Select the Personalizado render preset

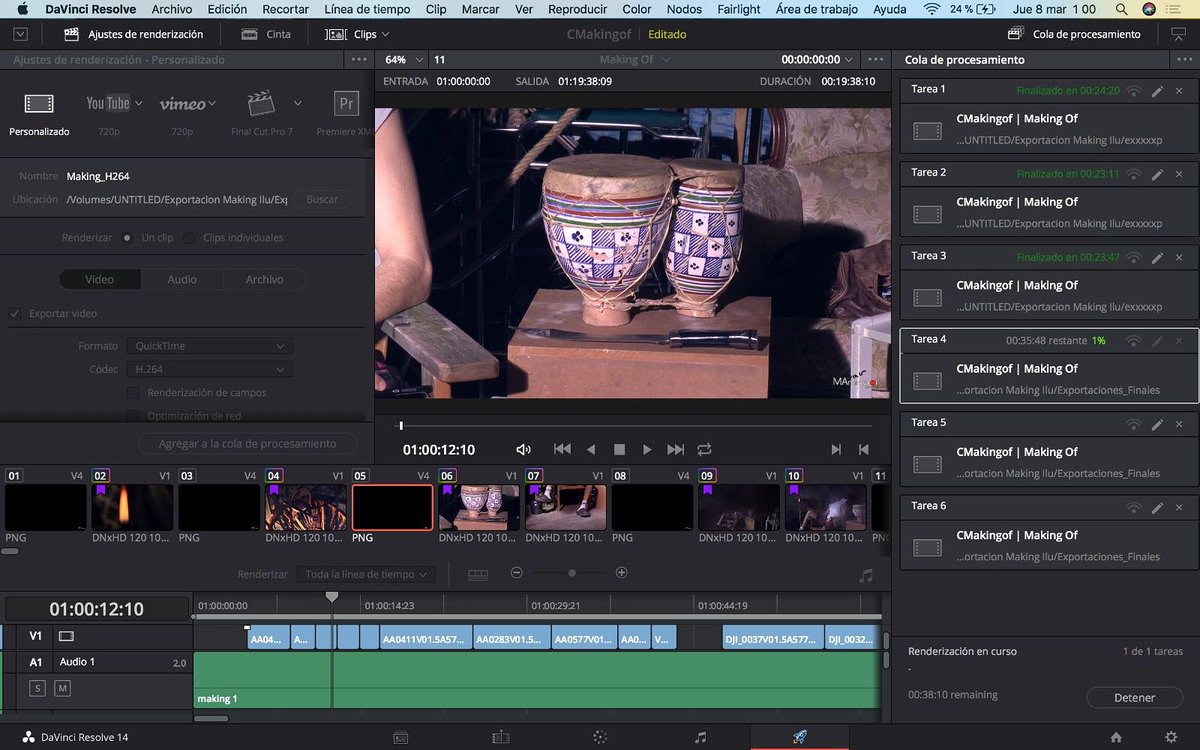(x=39, y=113)
